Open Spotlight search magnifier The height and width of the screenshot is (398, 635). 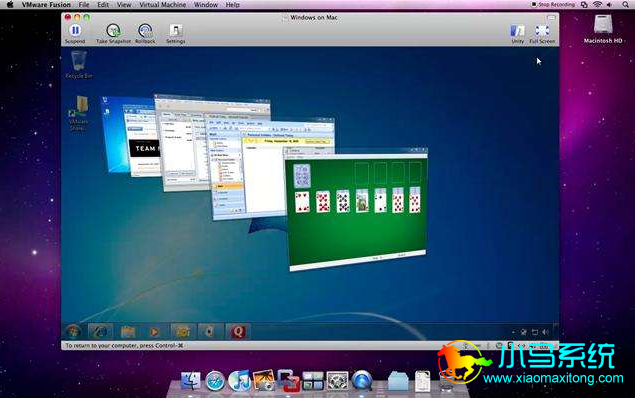click(626, 5)
